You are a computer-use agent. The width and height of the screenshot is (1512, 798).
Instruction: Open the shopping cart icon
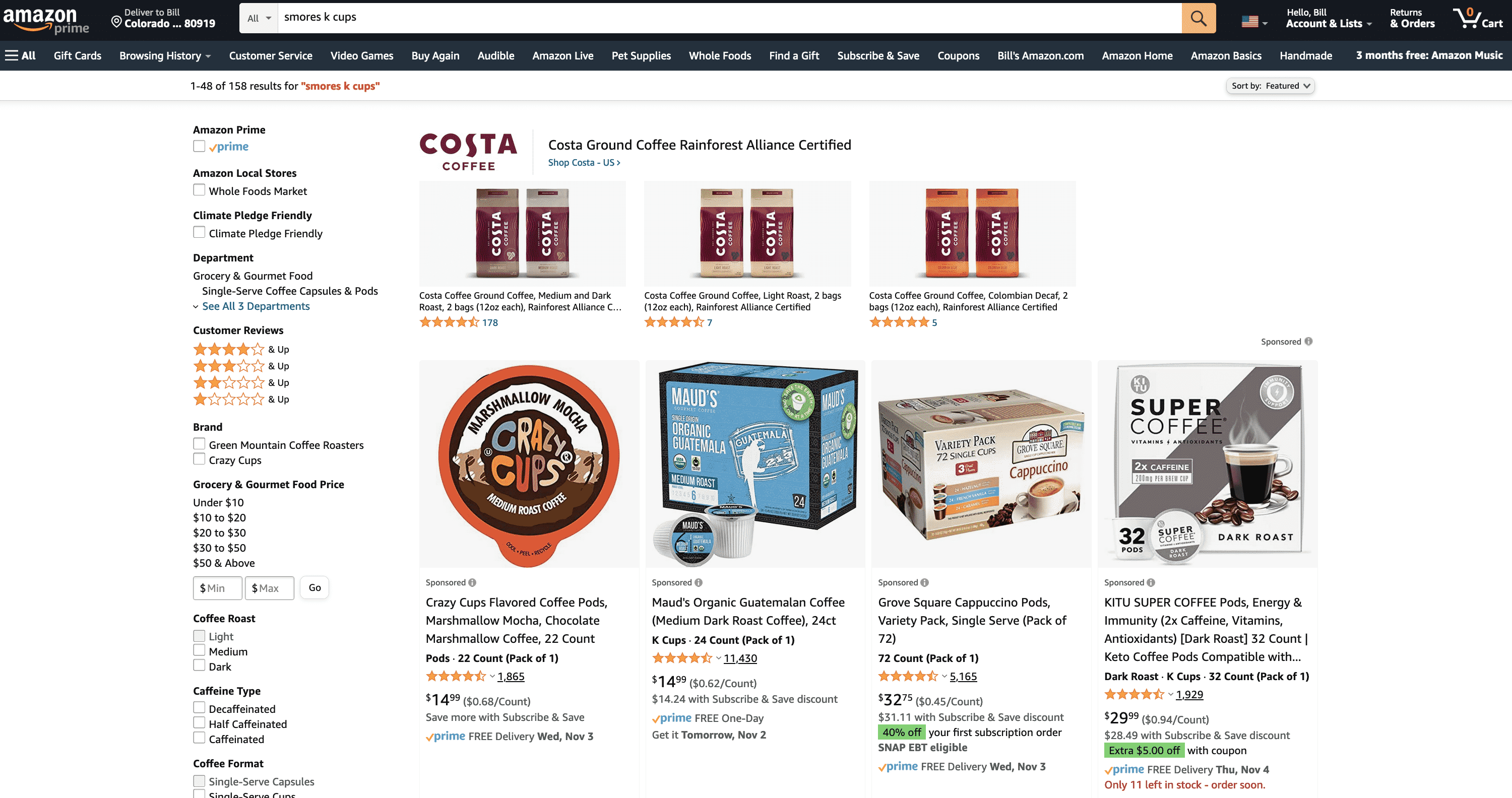coord(1477,18)
